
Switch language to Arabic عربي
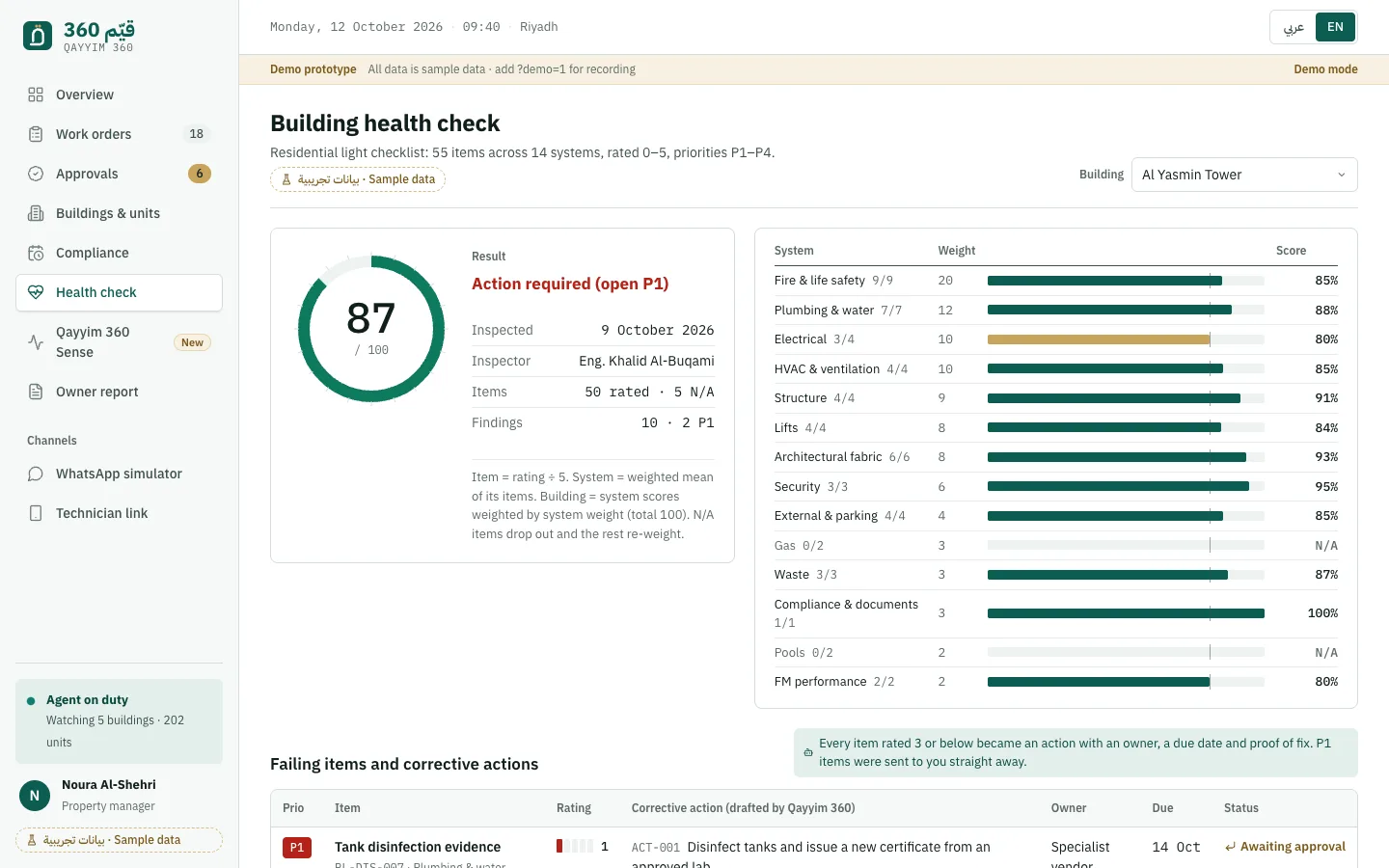pos(1294,27)
